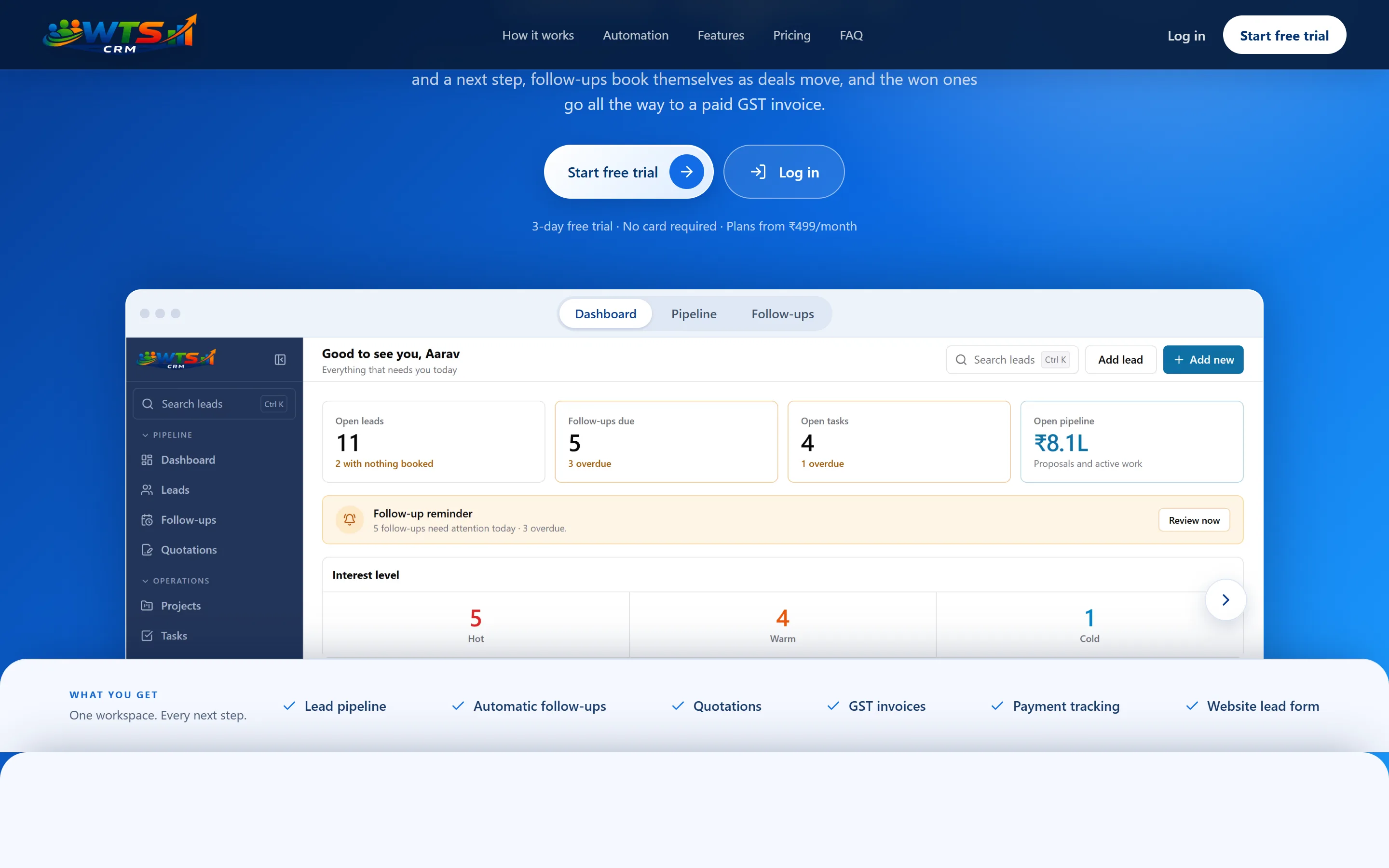Click the Dashboard grid icon in the sidebar
Viewport: 1389px width, 868px height.
click(147, 460)
